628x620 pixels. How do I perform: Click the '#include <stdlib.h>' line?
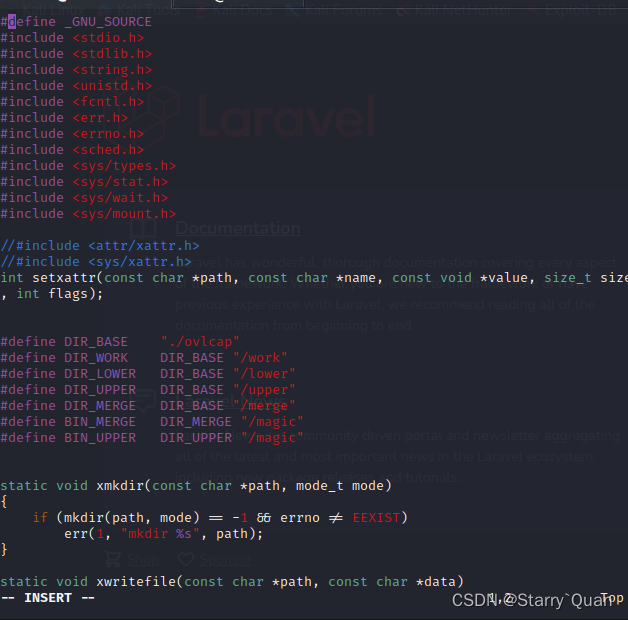(x=76, y=54)
